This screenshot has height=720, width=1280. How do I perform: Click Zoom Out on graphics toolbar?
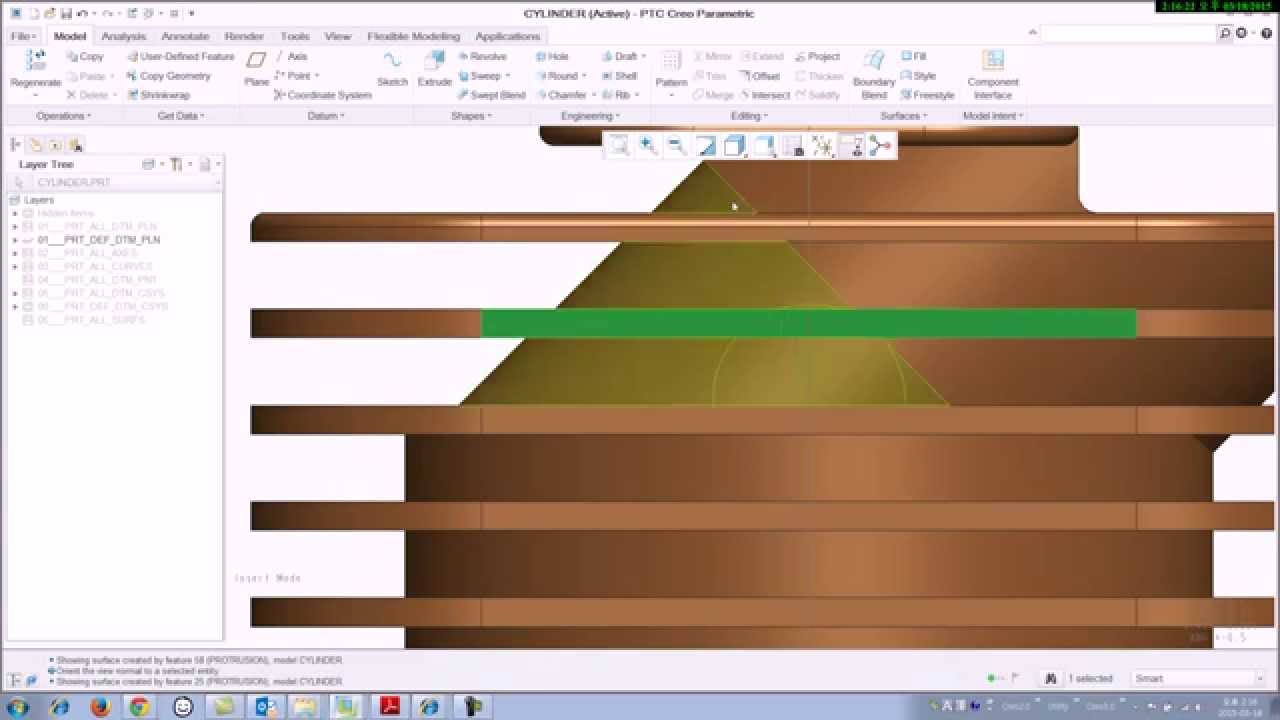click(677, 146)
